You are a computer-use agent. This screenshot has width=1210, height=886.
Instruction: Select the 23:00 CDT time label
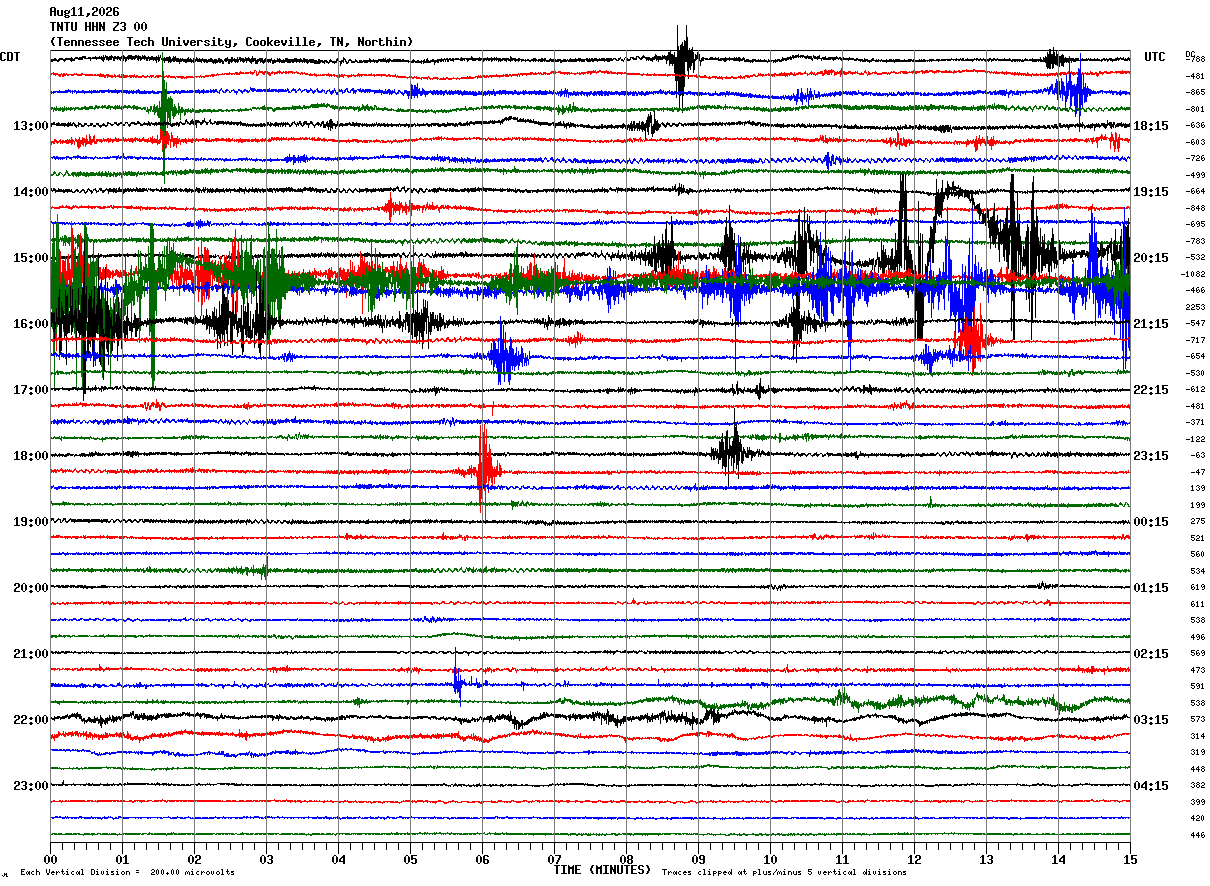click(31, 786)
